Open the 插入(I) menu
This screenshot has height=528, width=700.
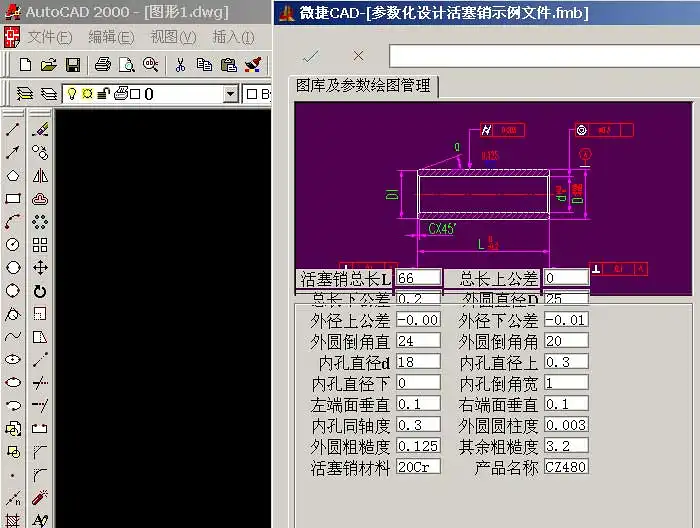233,37
